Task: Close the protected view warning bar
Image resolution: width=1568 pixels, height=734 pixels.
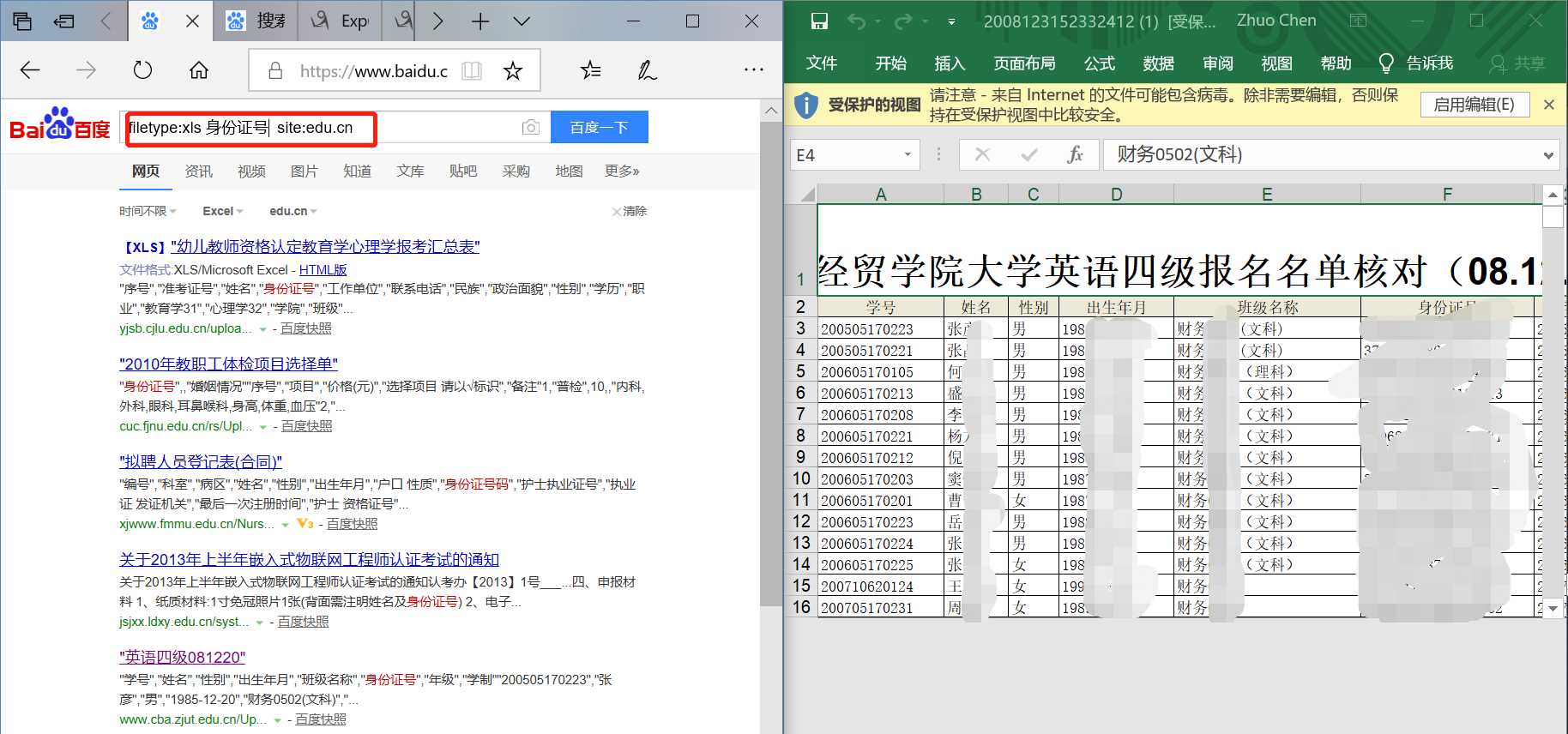Action: point(1549,105)
